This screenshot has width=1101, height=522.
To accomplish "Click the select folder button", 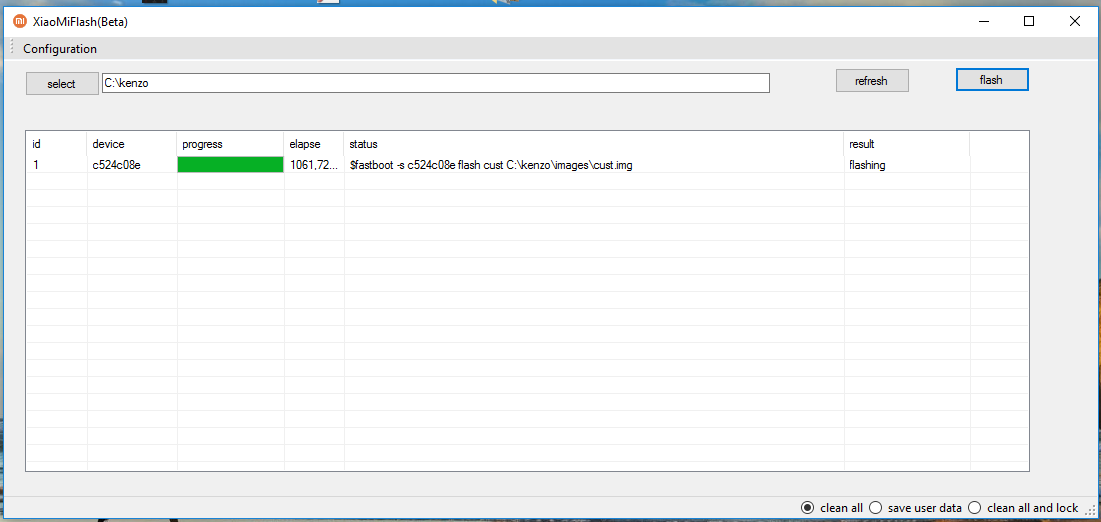I will [62, 84].
